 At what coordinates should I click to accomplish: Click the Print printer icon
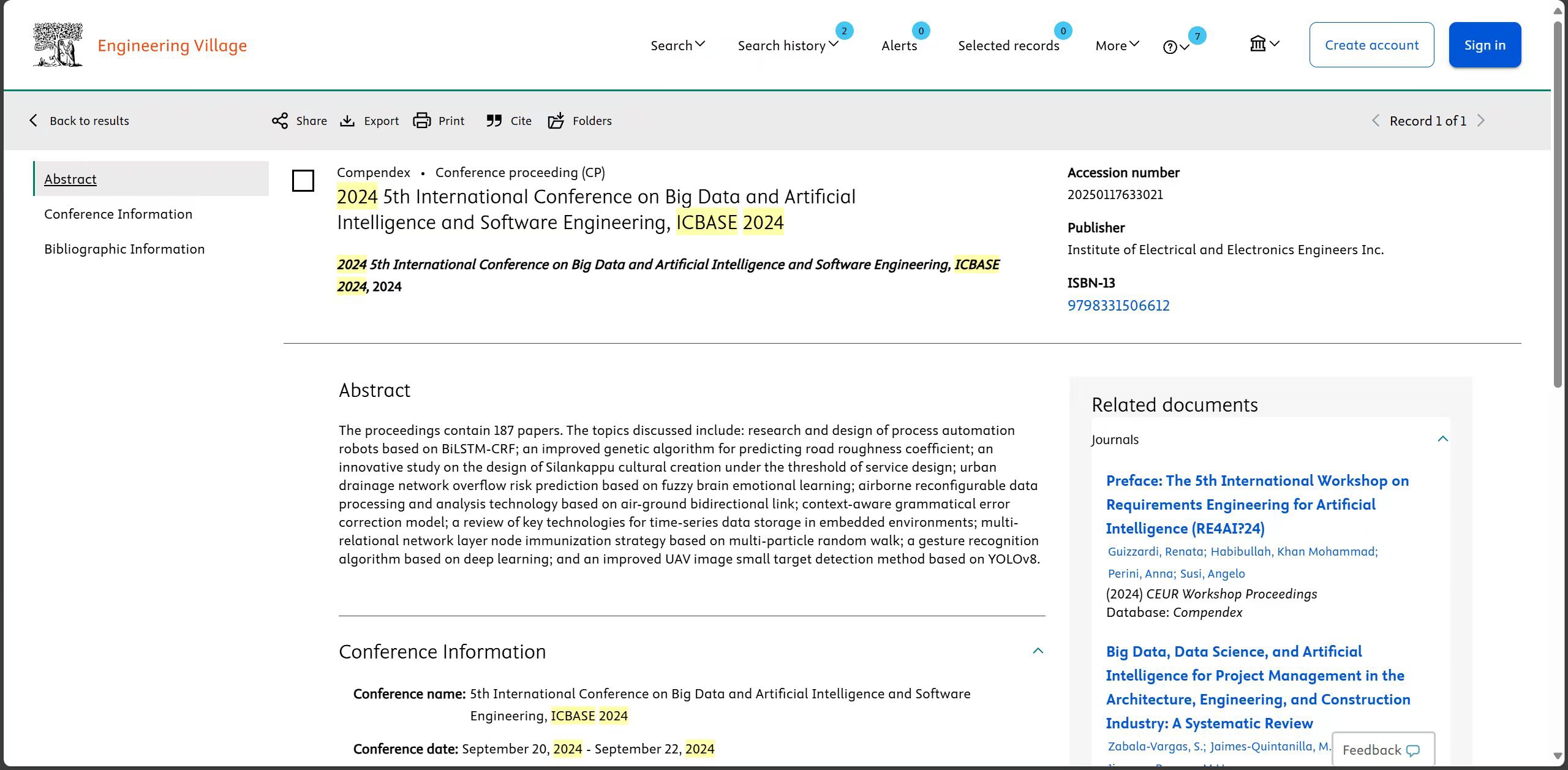[422, 121]
